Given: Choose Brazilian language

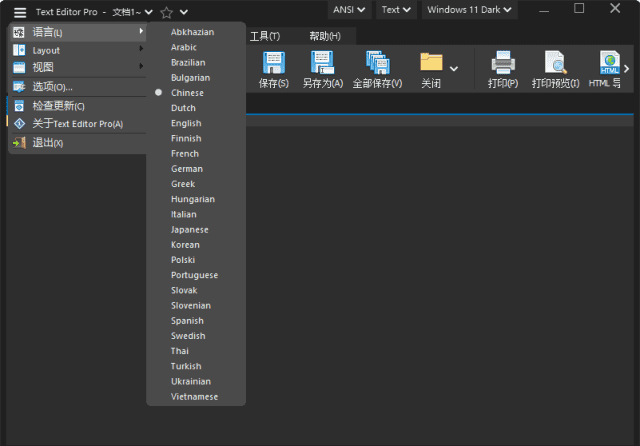Looking at the screenshot, I should tap(196, 62).
